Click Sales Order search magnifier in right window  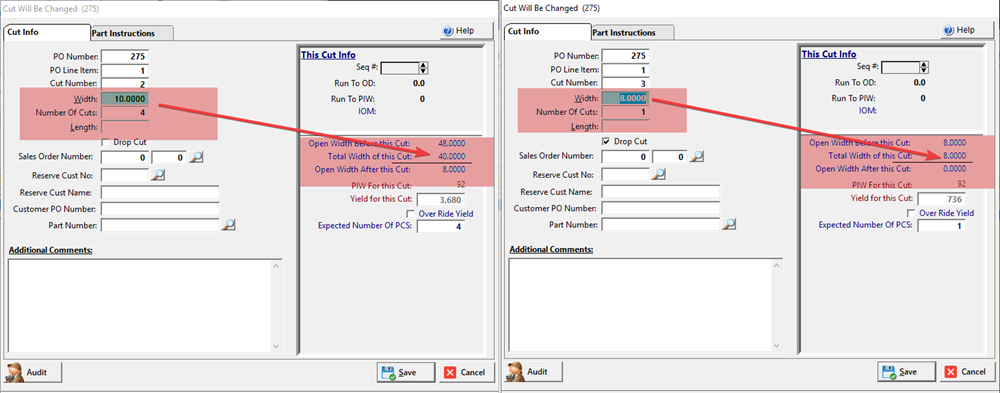click(697, 156)
